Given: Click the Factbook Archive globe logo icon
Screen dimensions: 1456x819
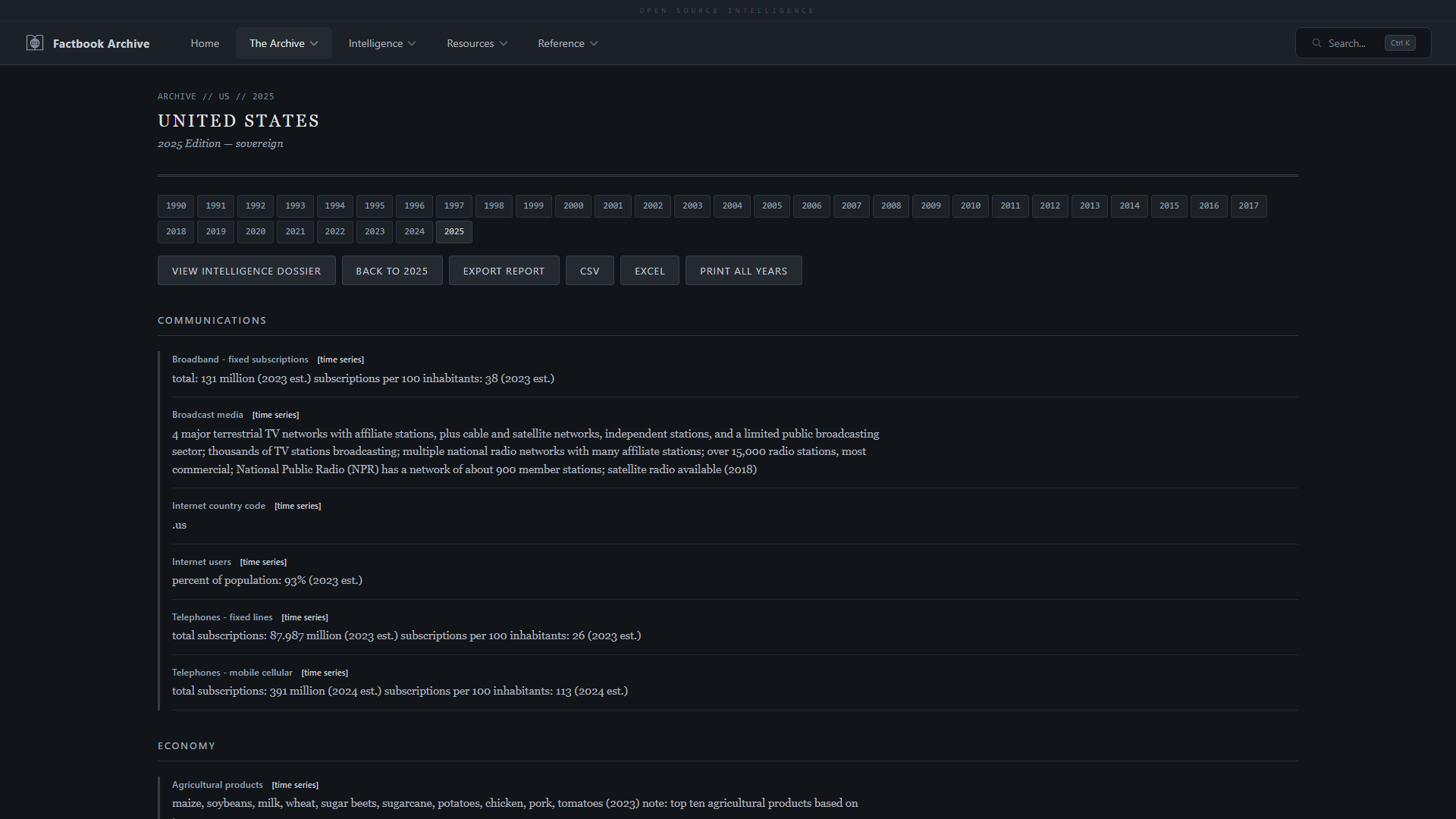Looking at the screenshot, I should 35,43.
